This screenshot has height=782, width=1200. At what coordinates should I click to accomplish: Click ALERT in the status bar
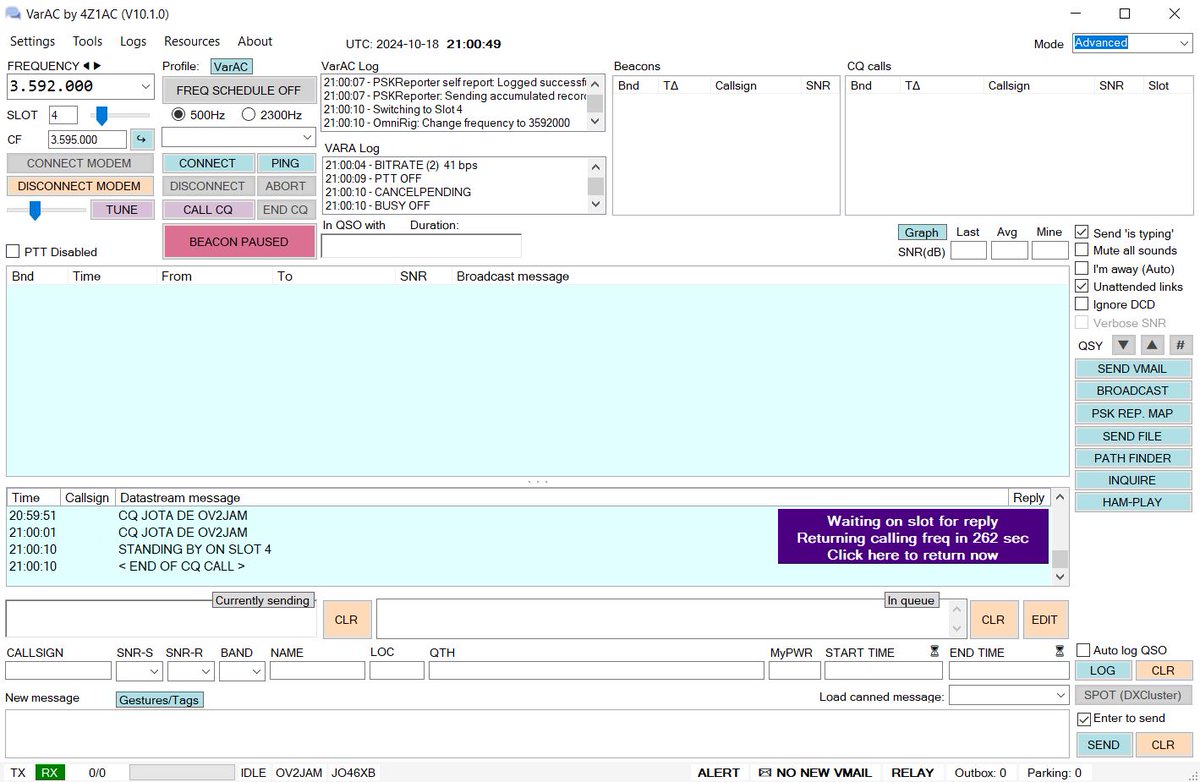(719, 773)
